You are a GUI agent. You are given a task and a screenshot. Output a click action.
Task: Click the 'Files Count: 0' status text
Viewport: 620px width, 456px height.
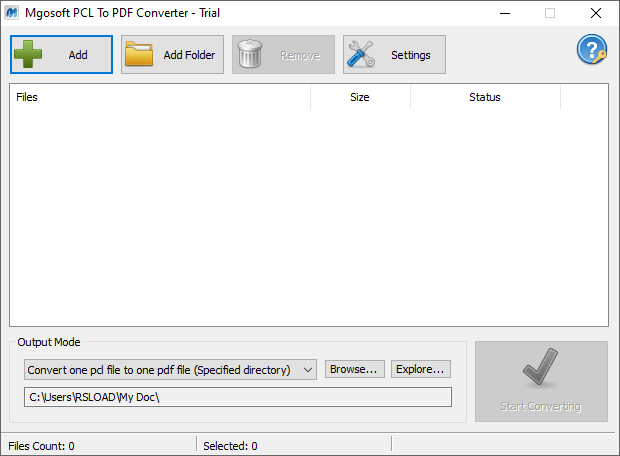click(41, 446)
